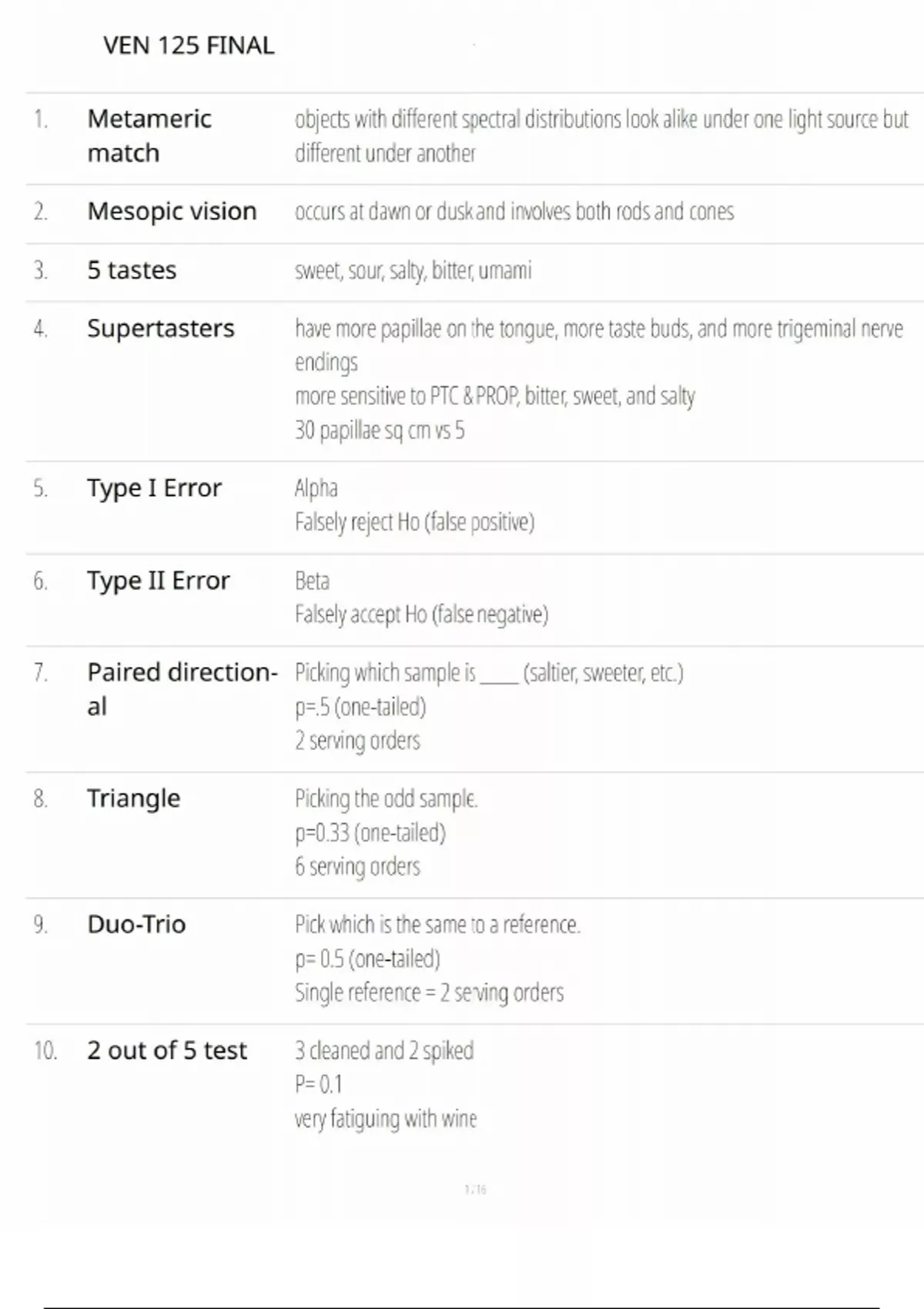The height and width of the screenshot is (1309, 924).
Task: Select the 5 tastes term
Action: (132, 270)
